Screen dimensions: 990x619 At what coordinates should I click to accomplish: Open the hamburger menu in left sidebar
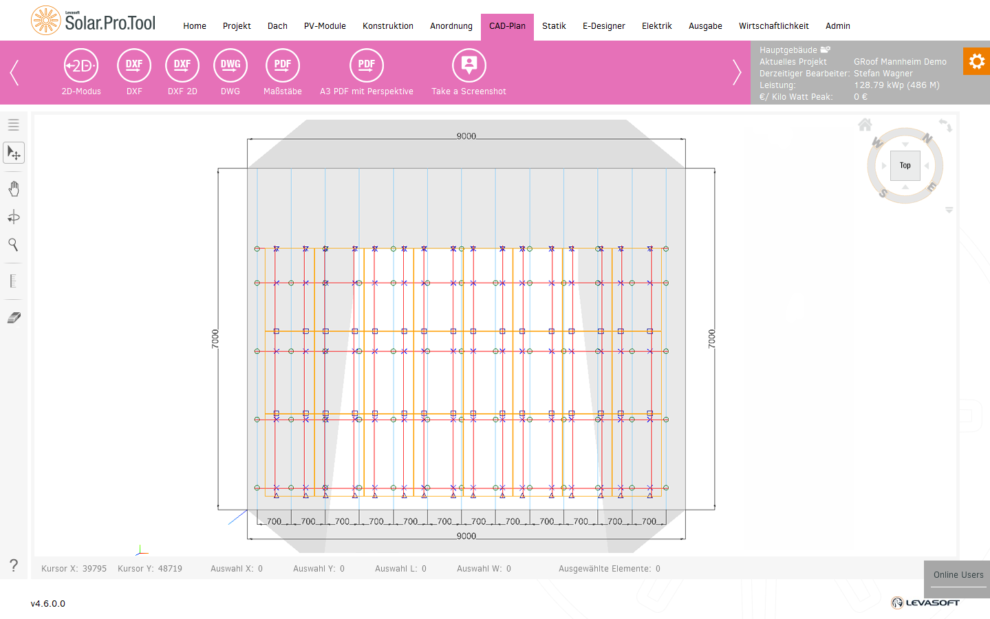pos(14,125)
